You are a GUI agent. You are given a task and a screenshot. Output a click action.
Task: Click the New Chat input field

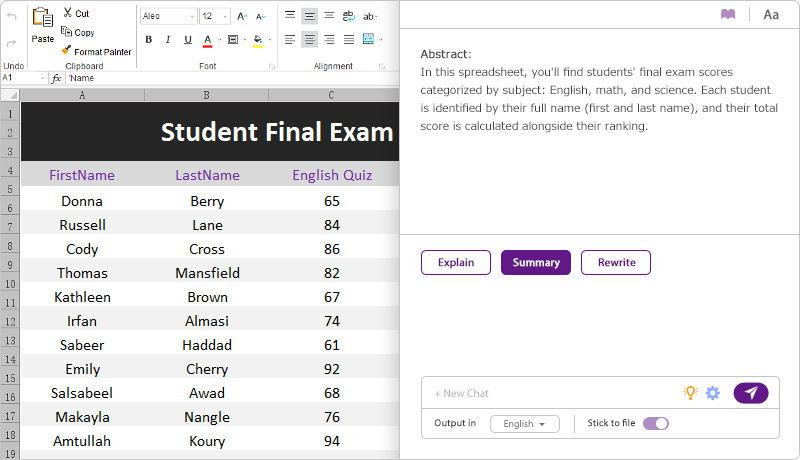[550, 393]
